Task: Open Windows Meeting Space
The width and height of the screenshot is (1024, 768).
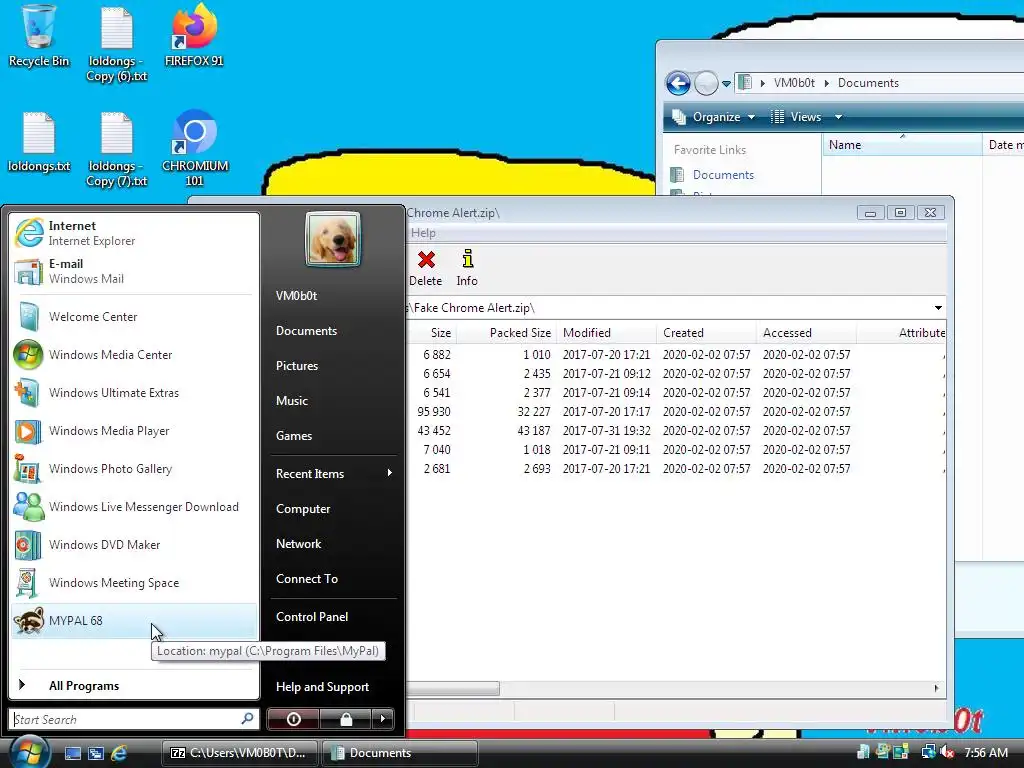Action: click(x=134, y=583)
